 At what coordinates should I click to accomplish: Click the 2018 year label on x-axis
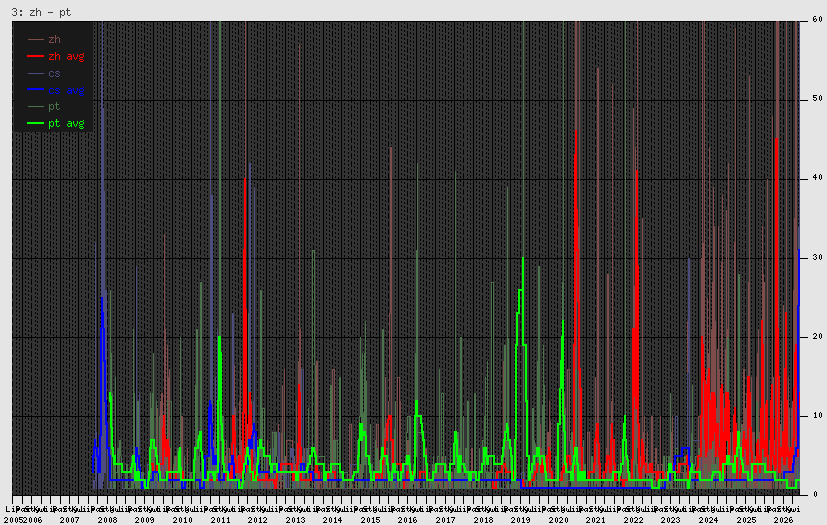pos(483,520)
